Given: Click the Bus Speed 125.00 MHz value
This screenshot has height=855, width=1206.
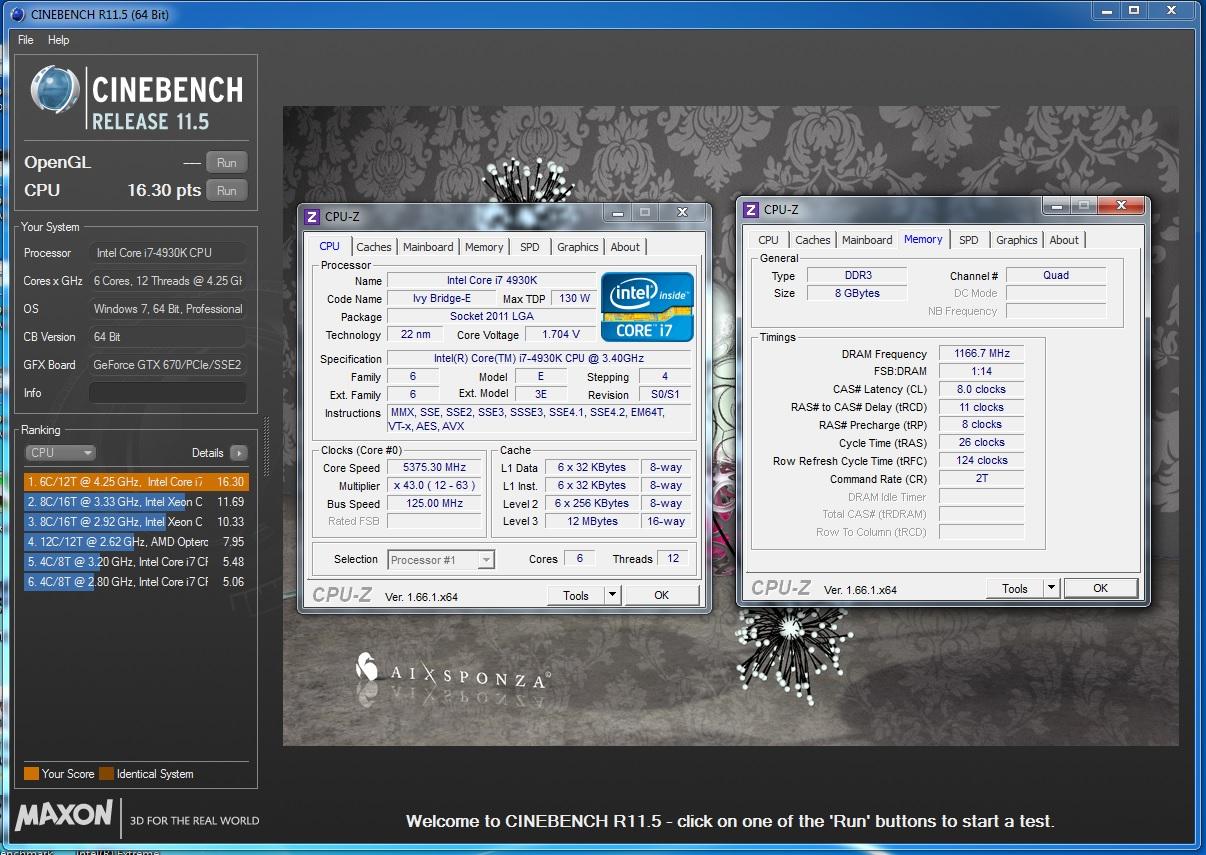Looking at the screenshot, I should pyautogui.click(x=435, y=504).
